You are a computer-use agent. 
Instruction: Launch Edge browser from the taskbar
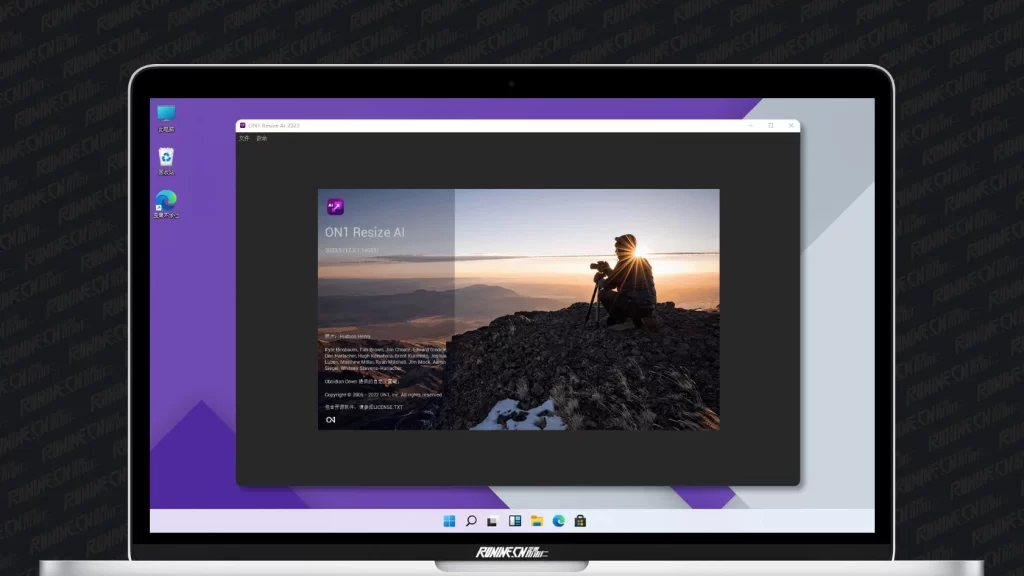[x=559, y=521]
